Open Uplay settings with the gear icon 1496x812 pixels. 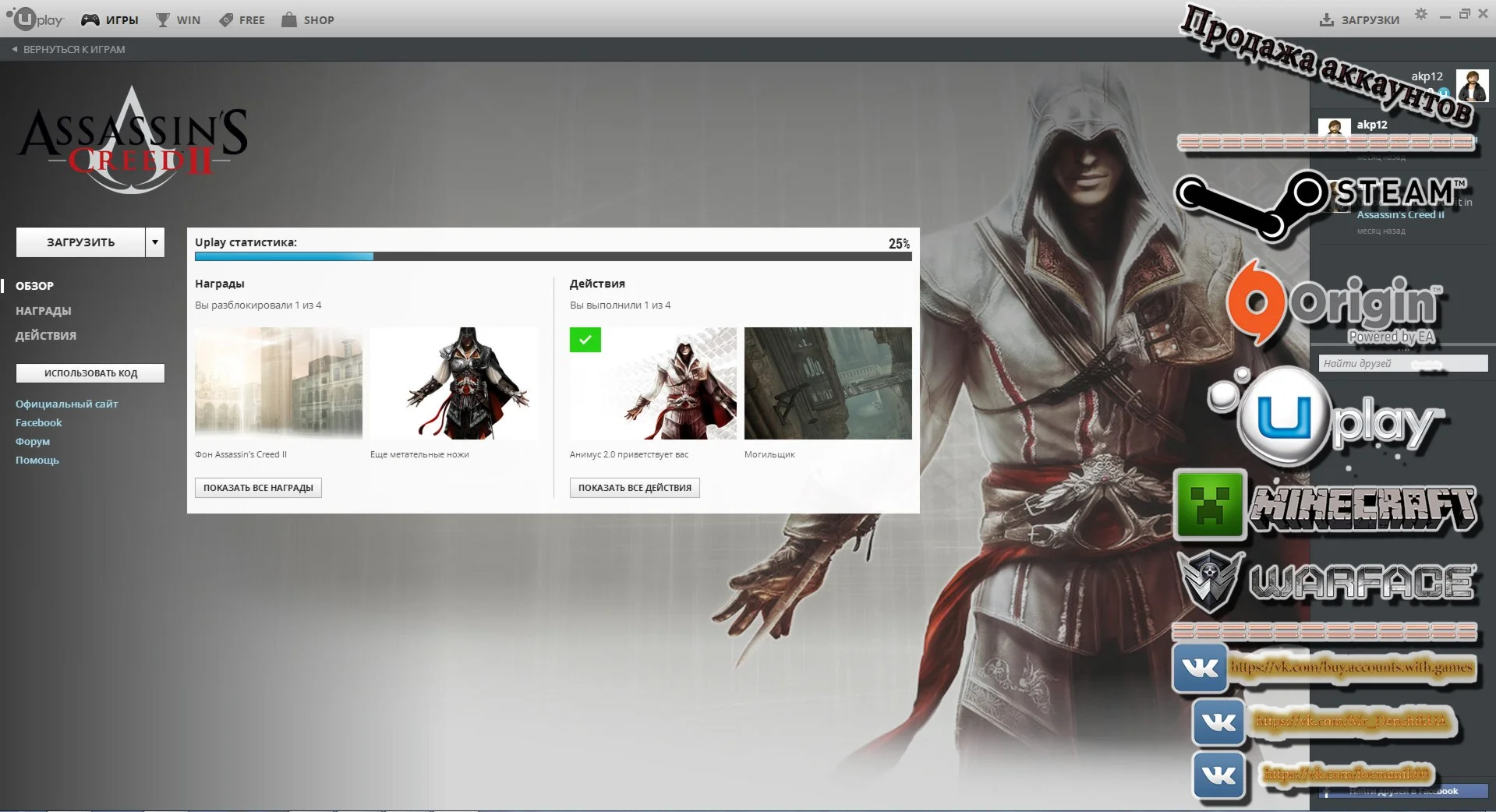tap(1420, 14)
